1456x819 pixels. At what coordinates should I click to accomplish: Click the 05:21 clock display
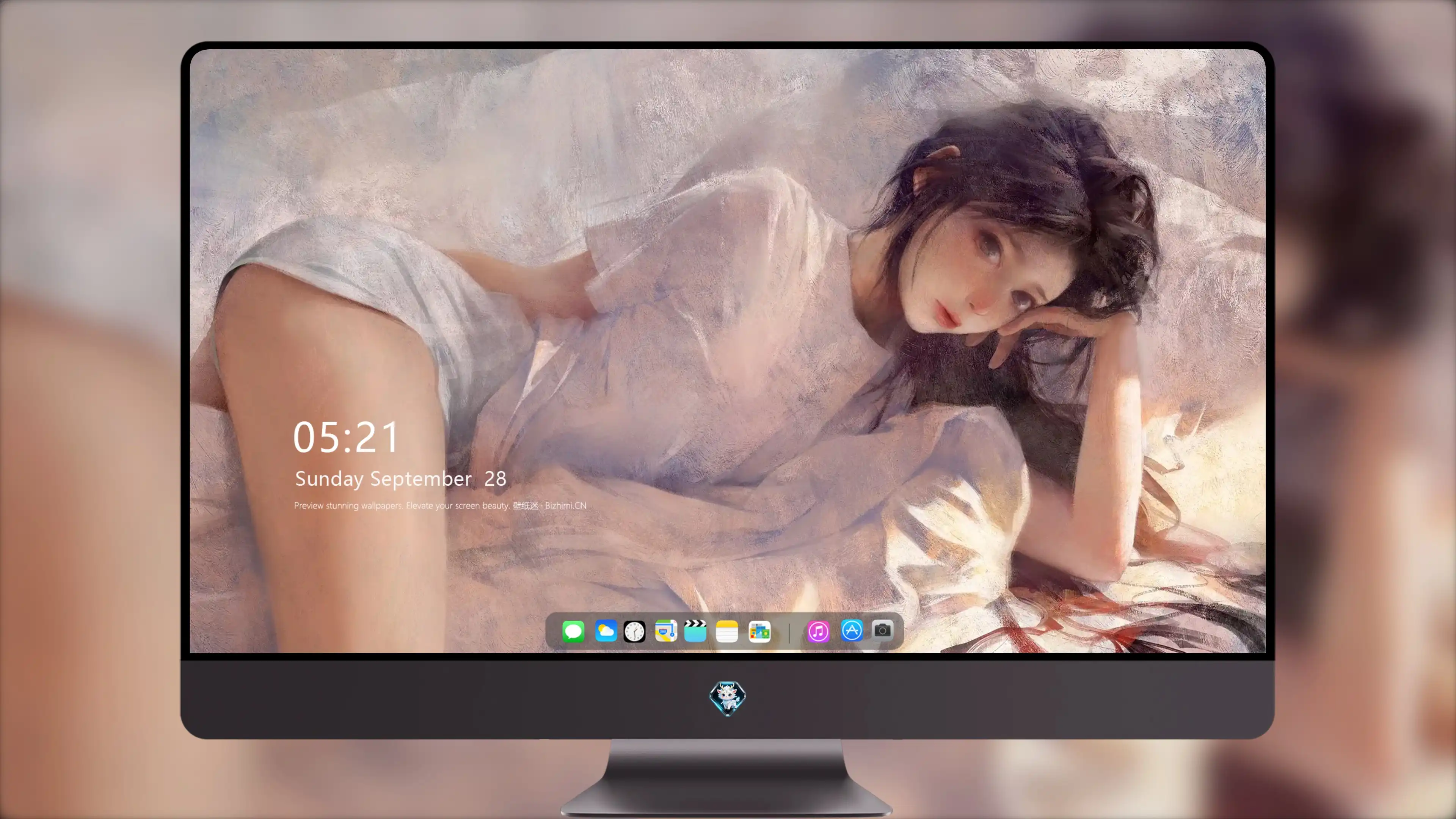pyautogui.click(x=345, y=438)
